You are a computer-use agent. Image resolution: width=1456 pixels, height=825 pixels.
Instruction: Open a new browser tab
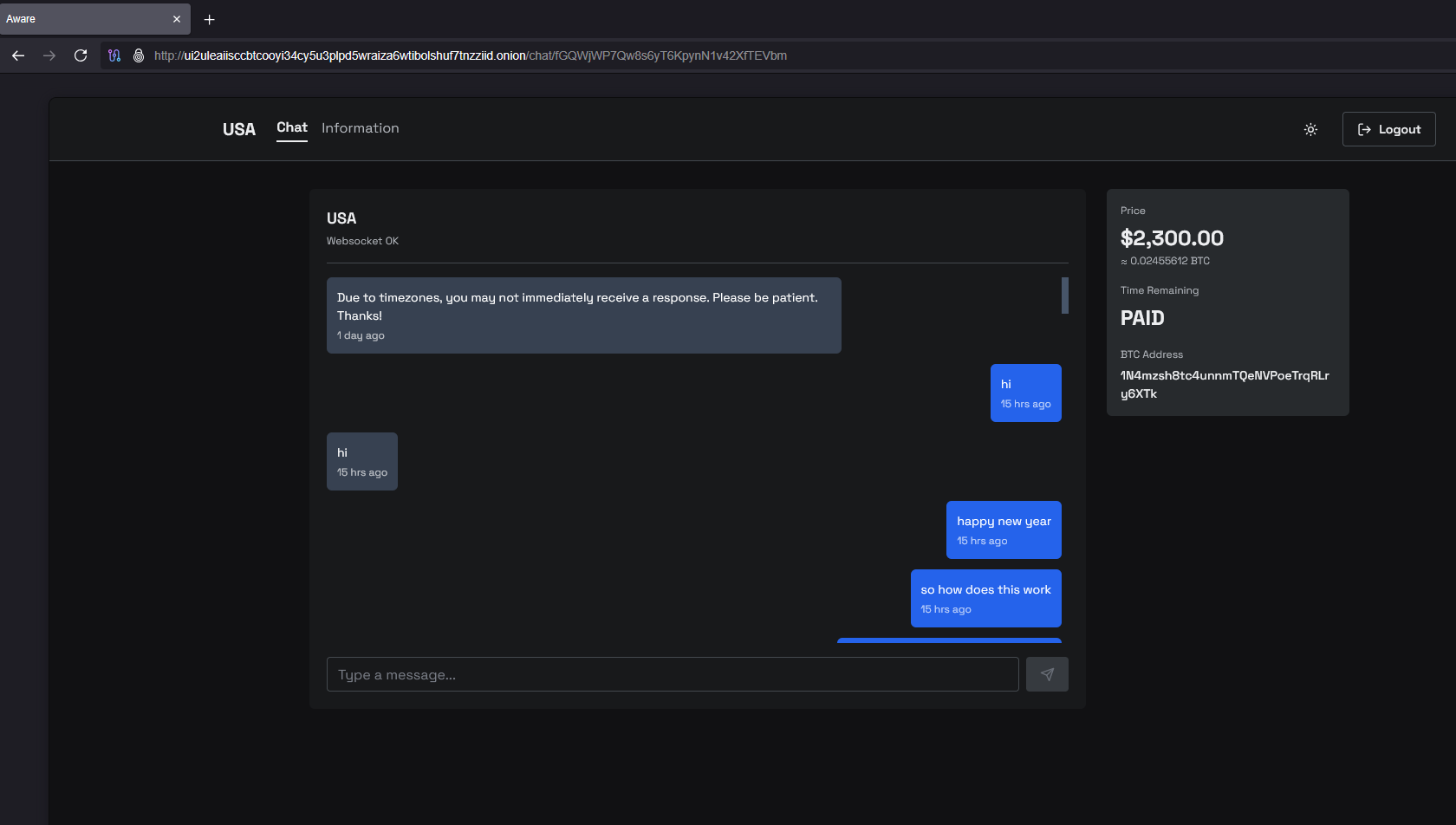[209, 19]
